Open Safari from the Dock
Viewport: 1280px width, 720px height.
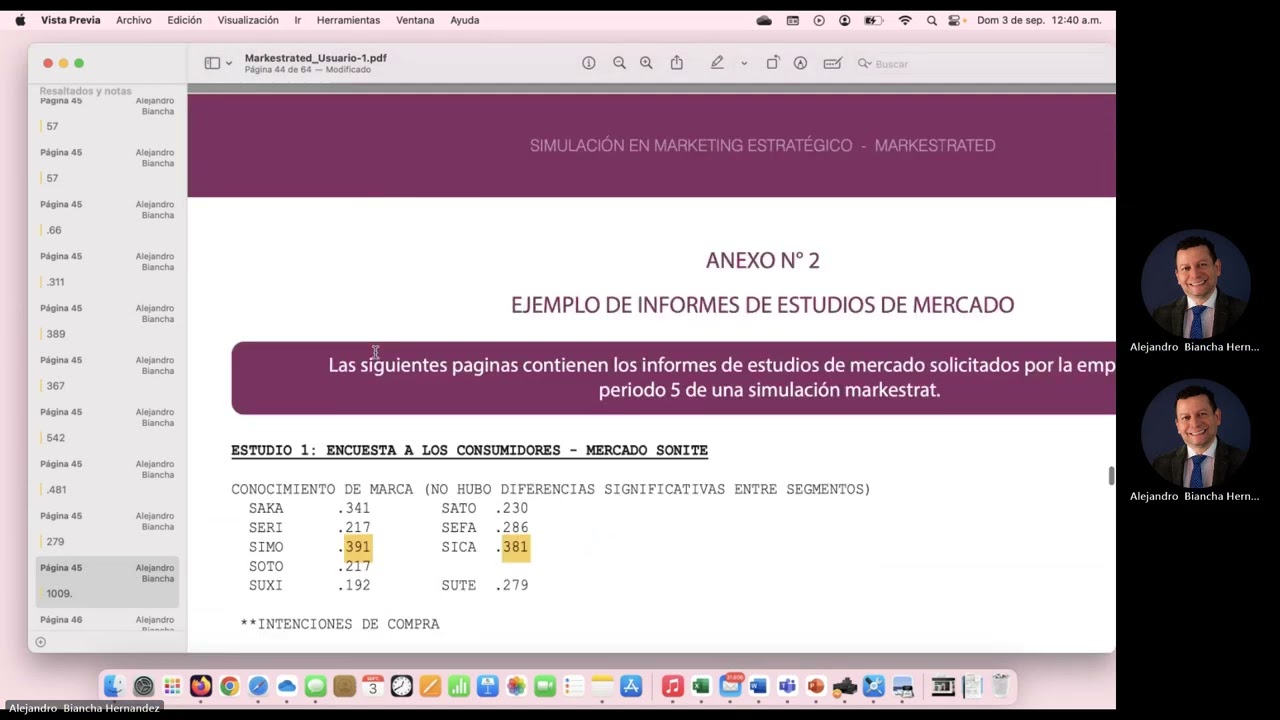pyautogui.click(x=258, y=686)
